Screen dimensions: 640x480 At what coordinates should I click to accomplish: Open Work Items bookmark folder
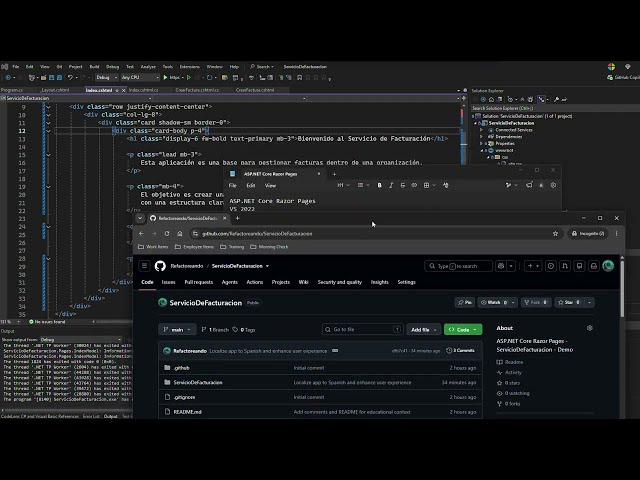(x=153, y=247)
